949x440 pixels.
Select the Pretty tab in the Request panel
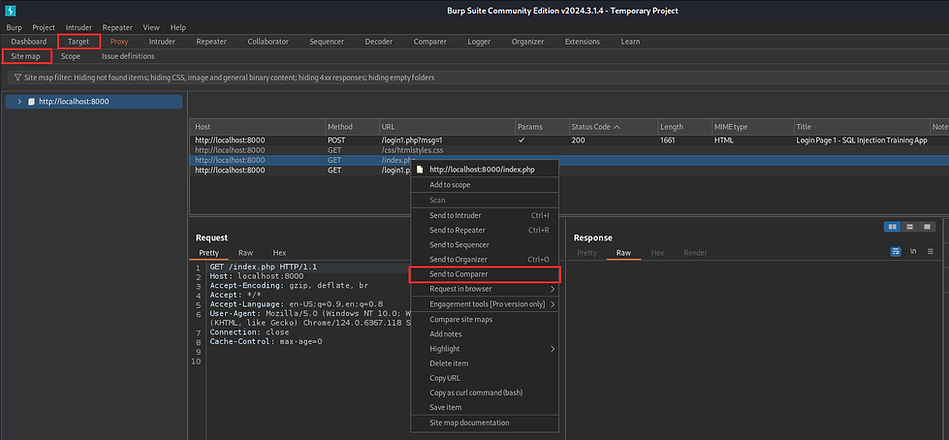(x=209, y=253)
